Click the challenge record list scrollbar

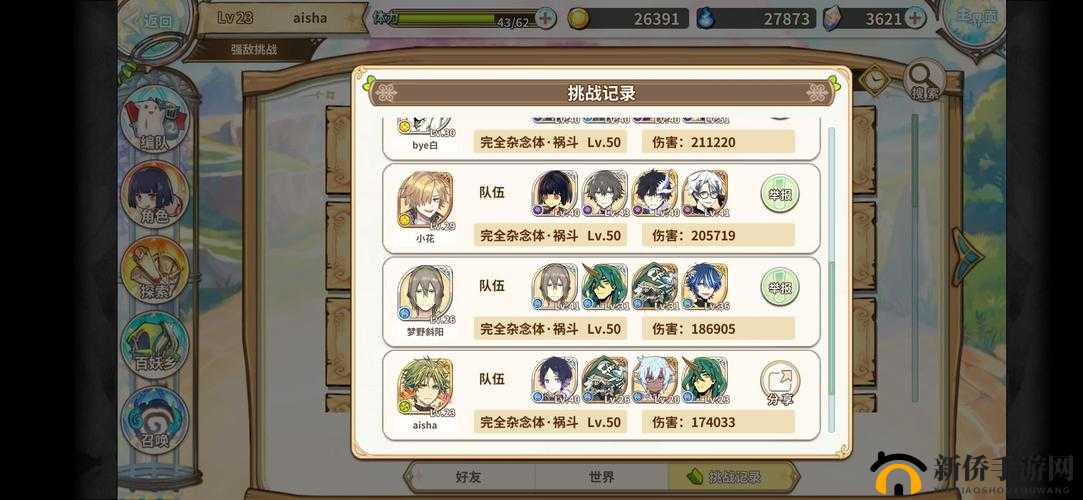832,280
